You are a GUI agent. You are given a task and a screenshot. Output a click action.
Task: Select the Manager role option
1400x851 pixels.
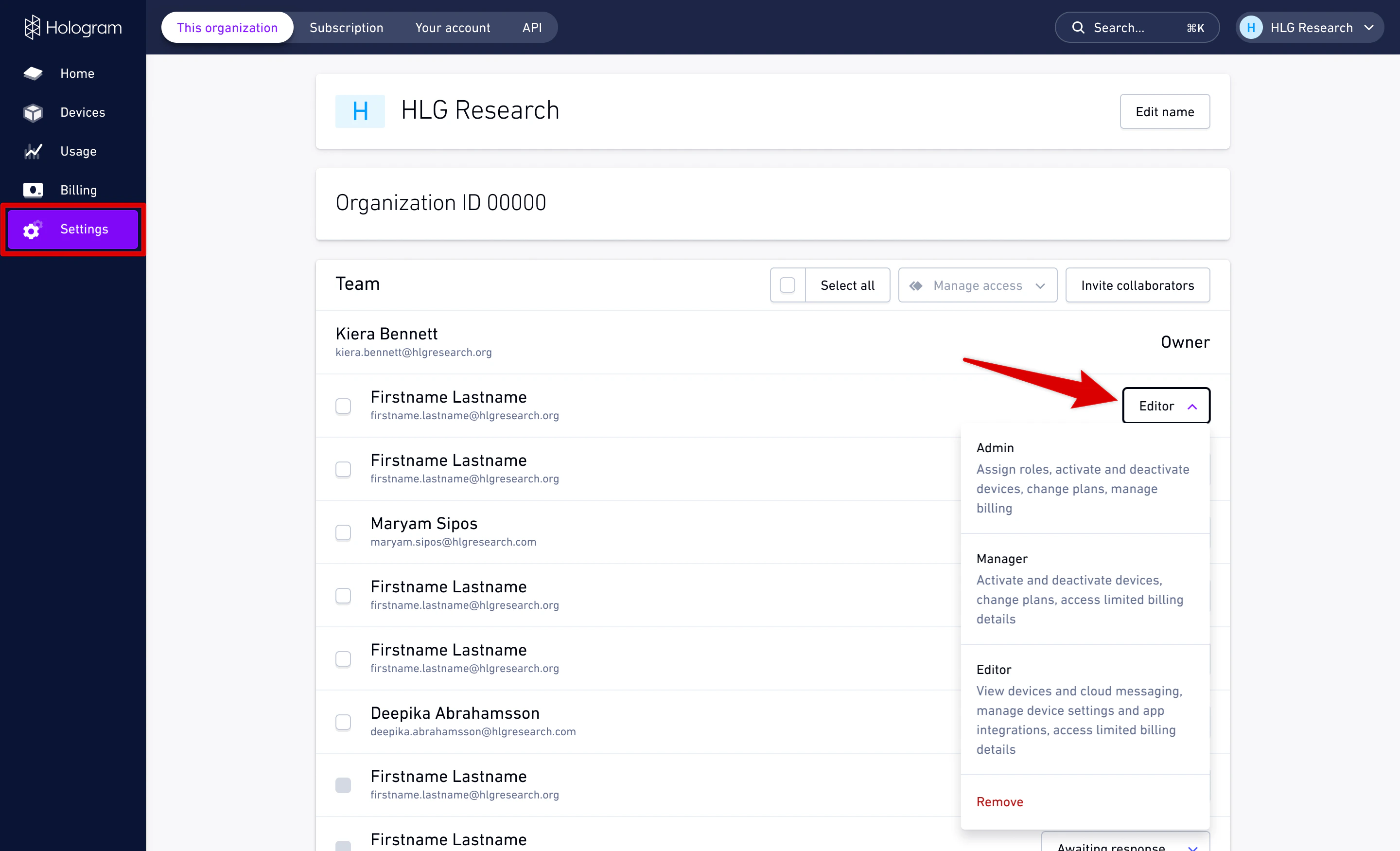(1085, 588)
